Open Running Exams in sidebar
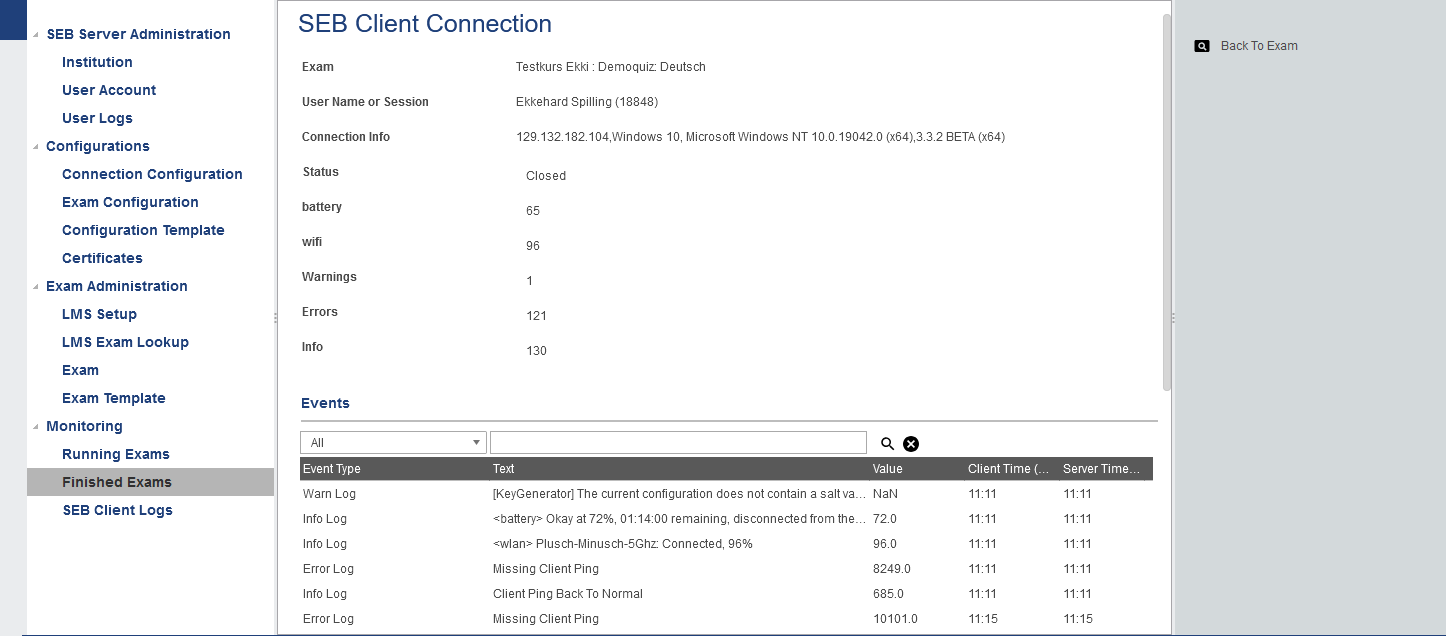The width and height of the screenshot is (1446, 636). click(x=116, y=454)
